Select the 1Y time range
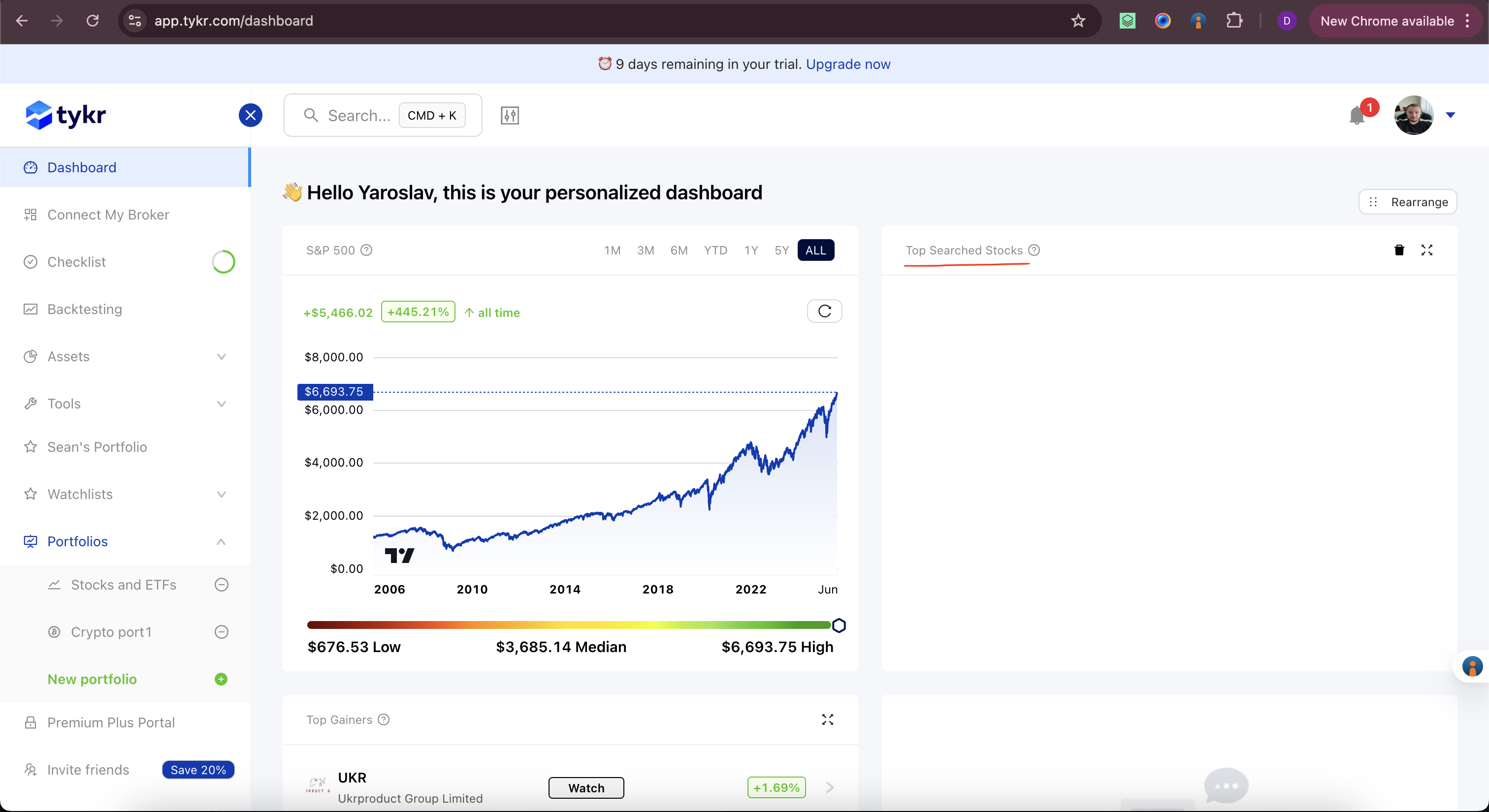This screenshot has height=812, width=1489. click(x=751, y=250)
